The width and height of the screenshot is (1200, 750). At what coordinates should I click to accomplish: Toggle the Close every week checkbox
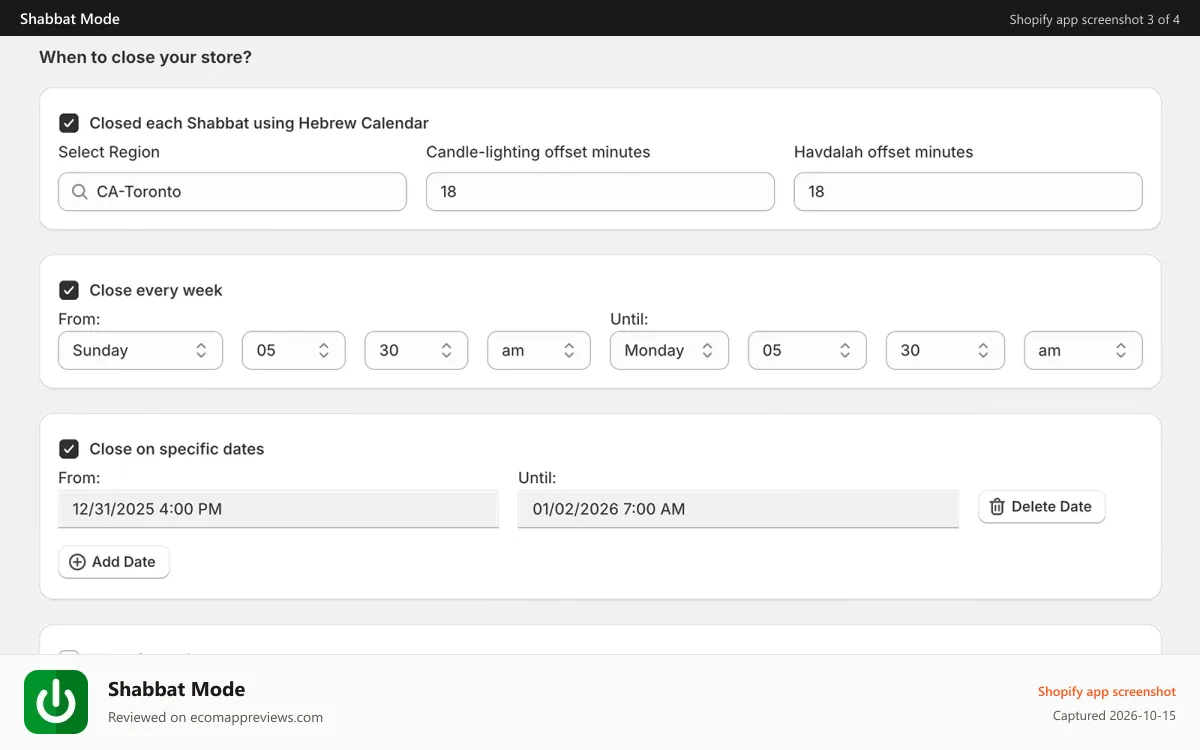coord(69,290)
